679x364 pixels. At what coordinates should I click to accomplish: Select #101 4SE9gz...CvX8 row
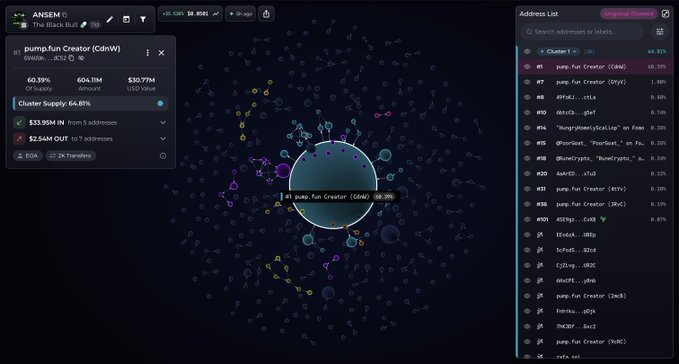[595, 219]
